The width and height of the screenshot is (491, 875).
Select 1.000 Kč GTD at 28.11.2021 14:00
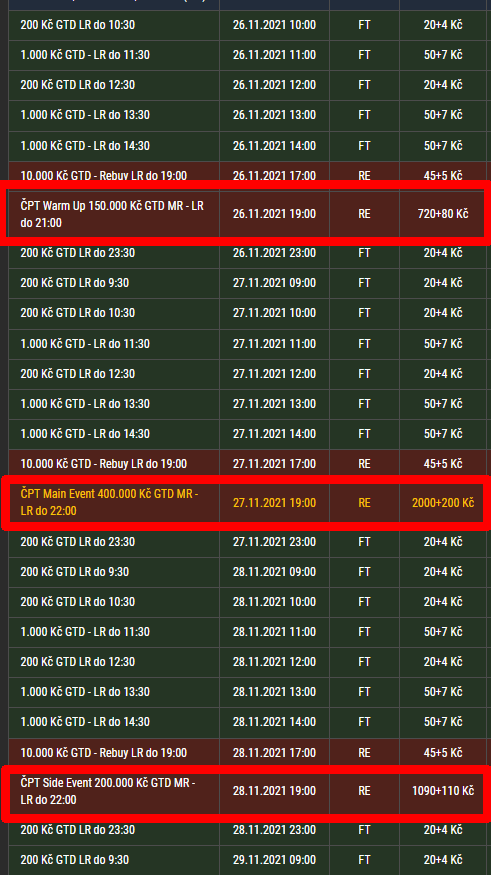(x=247, y=722)
